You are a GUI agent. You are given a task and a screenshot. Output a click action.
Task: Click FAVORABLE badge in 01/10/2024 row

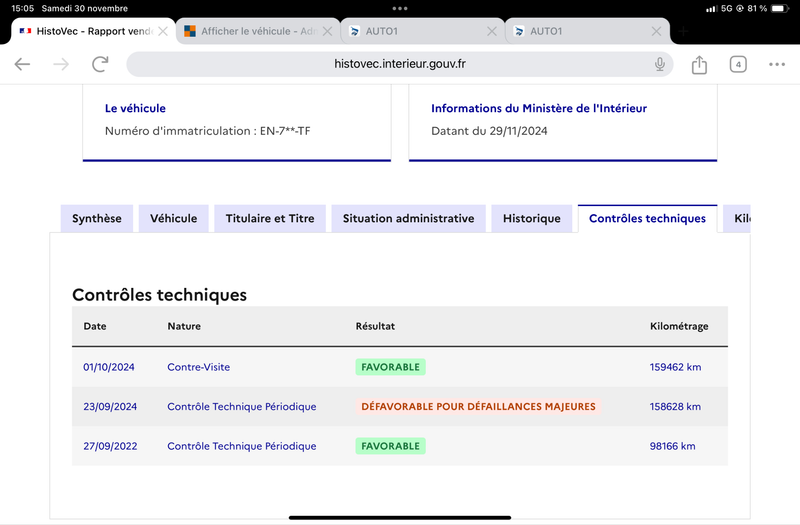[x=390, y=367]
